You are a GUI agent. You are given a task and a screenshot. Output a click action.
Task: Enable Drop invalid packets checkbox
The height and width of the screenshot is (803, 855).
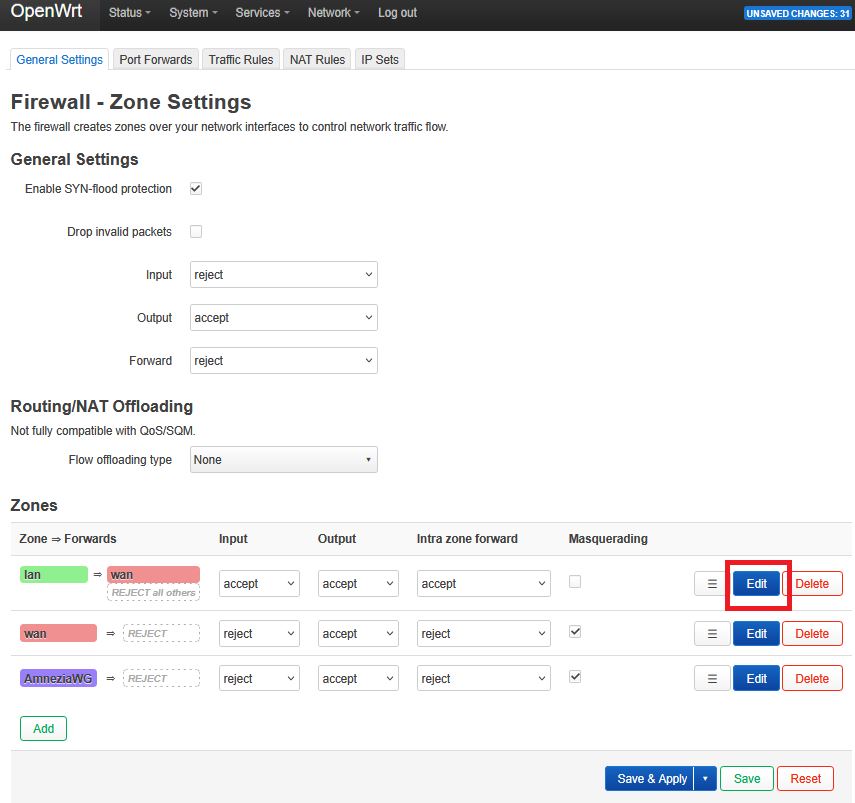point(196,232)
